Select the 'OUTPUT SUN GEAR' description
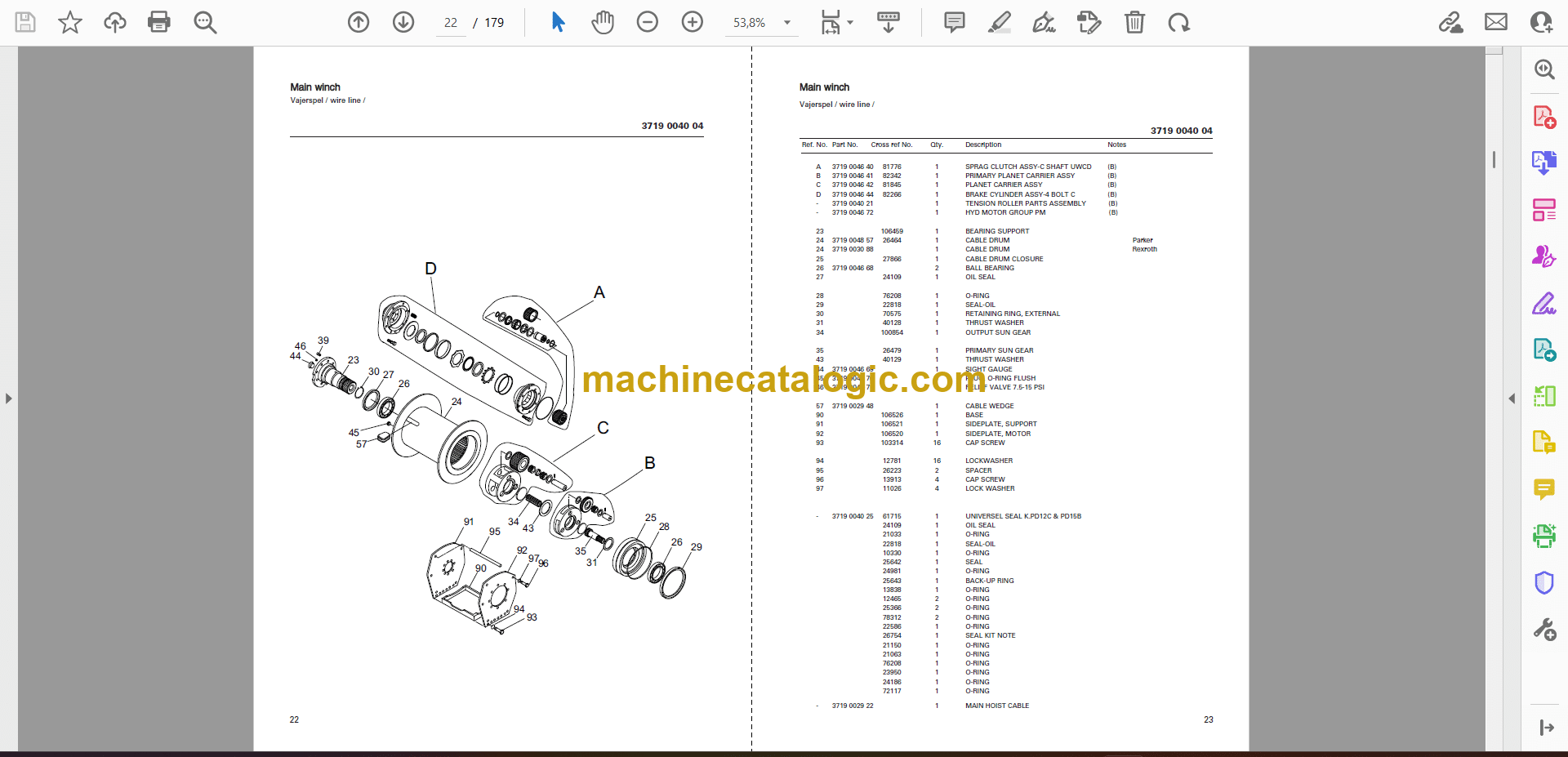Viewport: 1568px width, 757px height. (x=998, y=332)
